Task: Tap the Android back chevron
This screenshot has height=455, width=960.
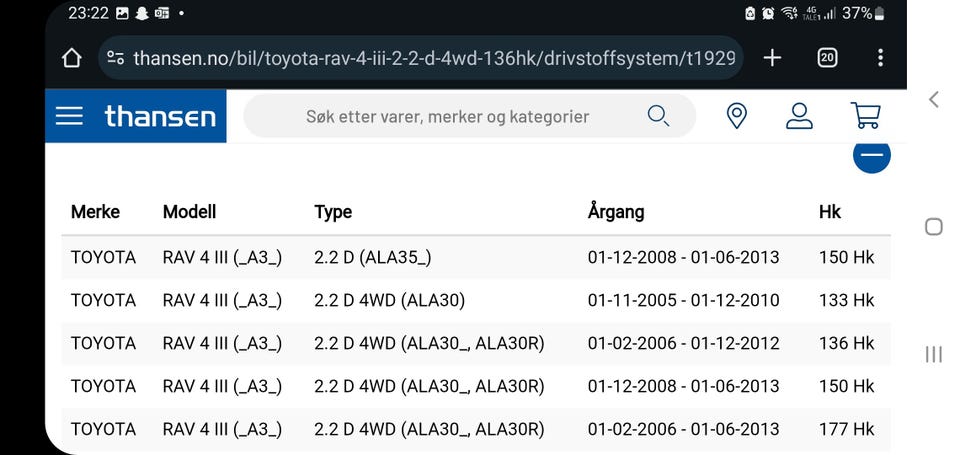Action: click(x=934, y=100)
